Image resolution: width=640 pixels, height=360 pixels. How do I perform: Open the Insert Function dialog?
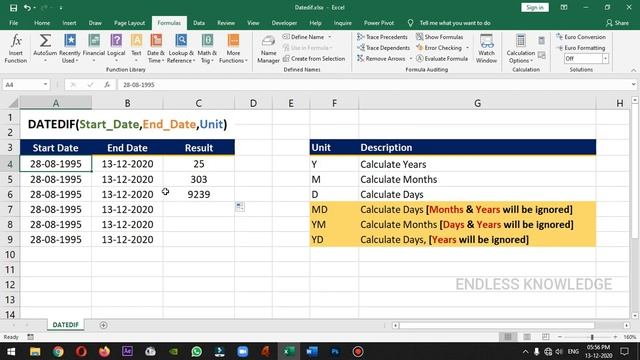[x=16, y=49]
